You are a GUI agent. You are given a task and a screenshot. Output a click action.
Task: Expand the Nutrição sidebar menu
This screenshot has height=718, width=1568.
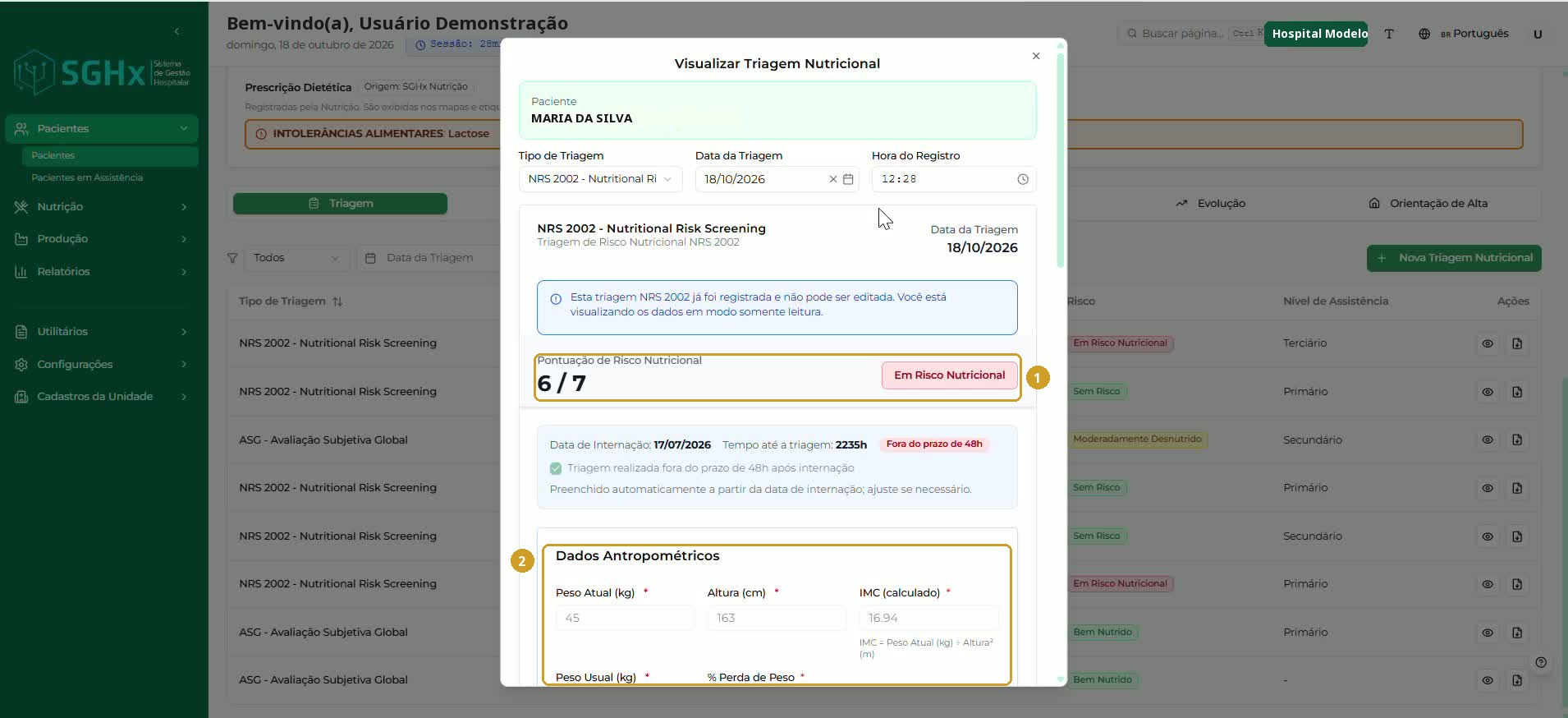(x=102, y=207)
